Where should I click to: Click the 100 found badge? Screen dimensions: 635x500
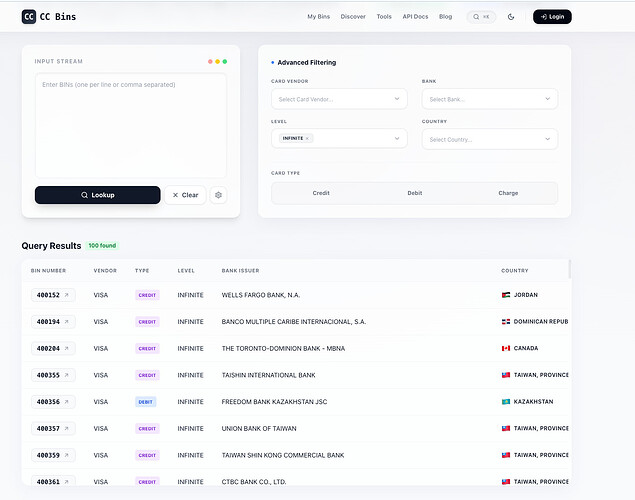tap(102, 245)
